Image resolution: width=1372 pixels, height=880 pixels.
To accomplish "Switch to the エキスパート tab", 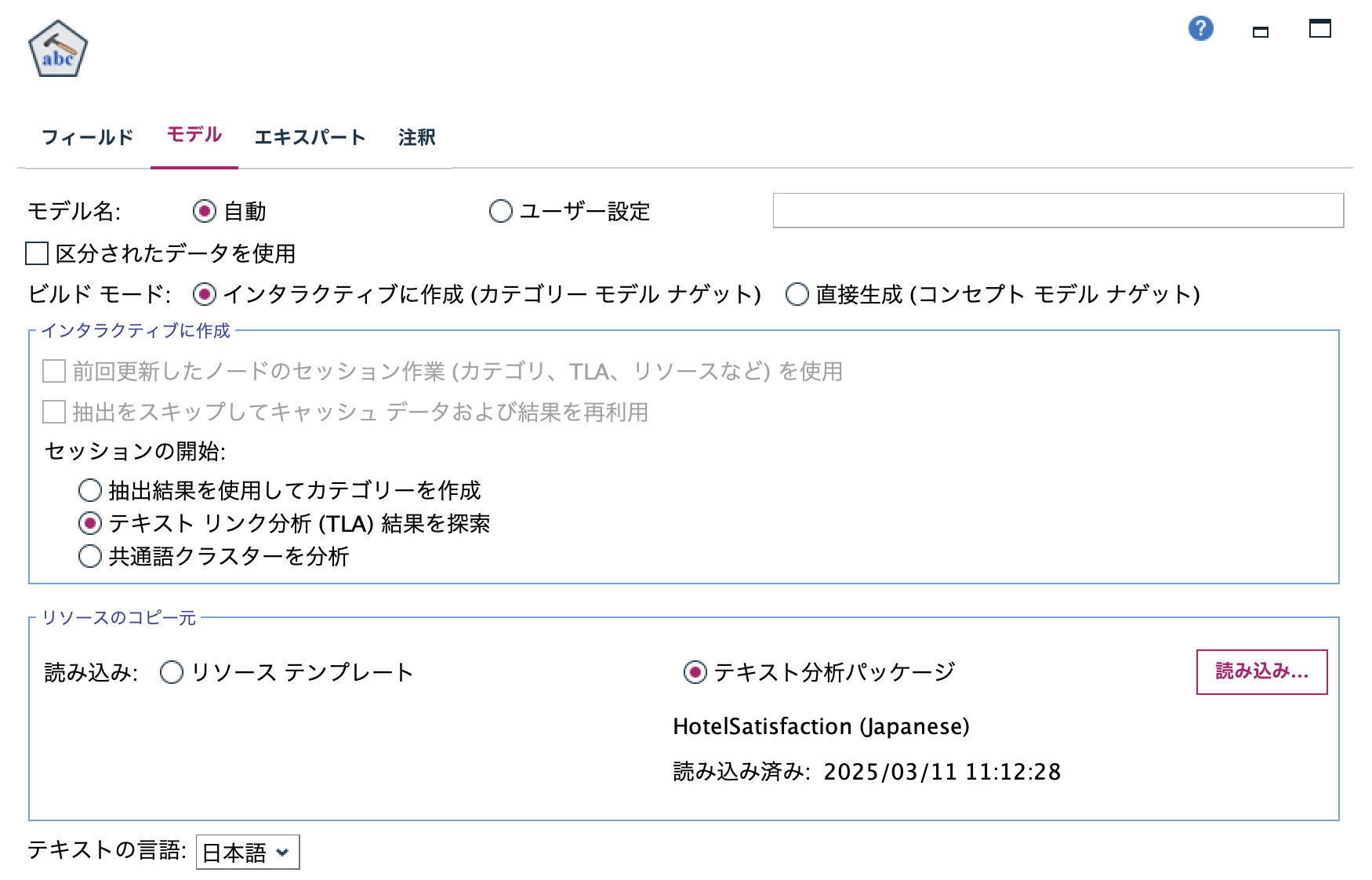I will [x=310, y=137].
